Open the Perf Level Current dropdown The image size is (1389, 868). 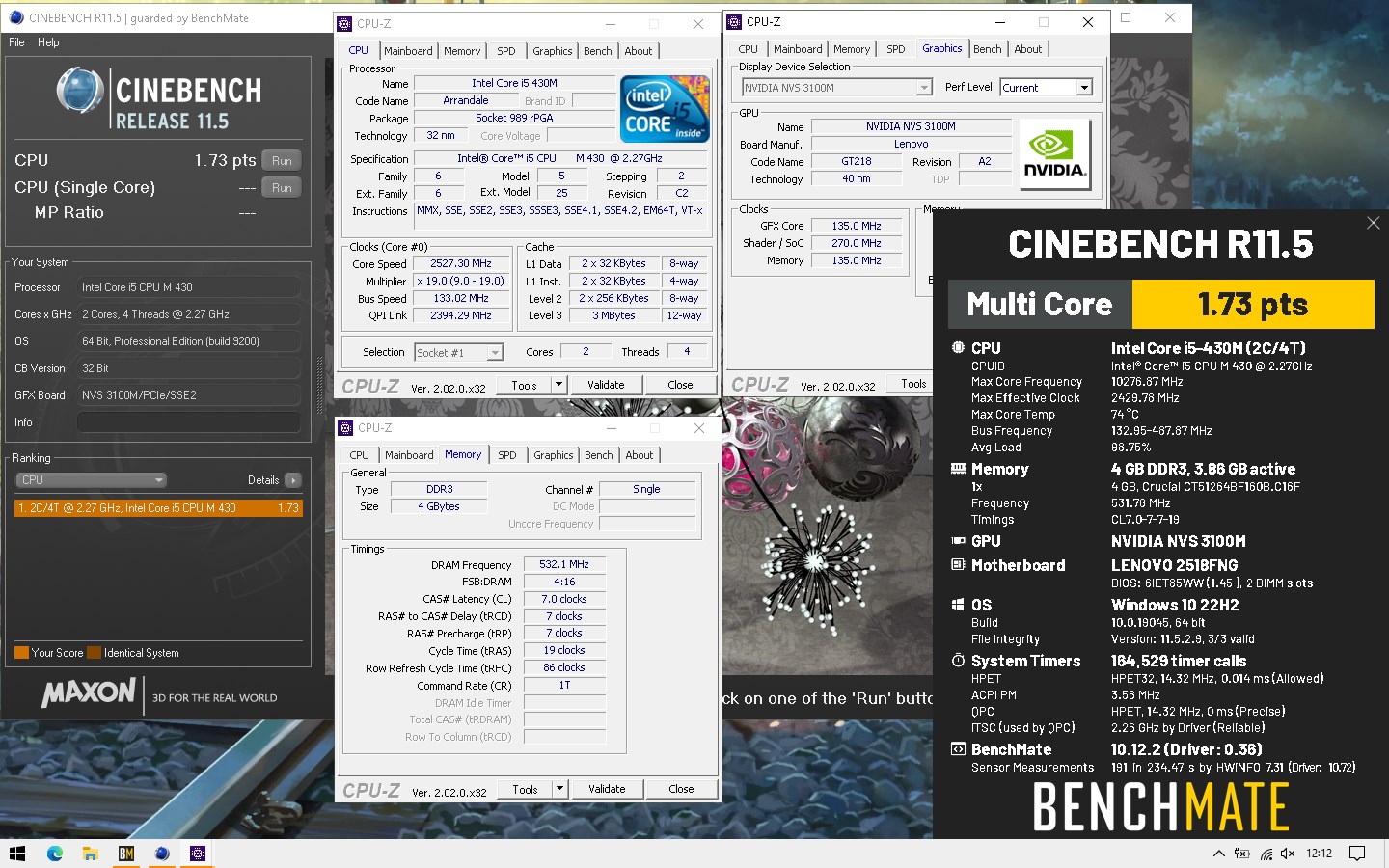1047,88
